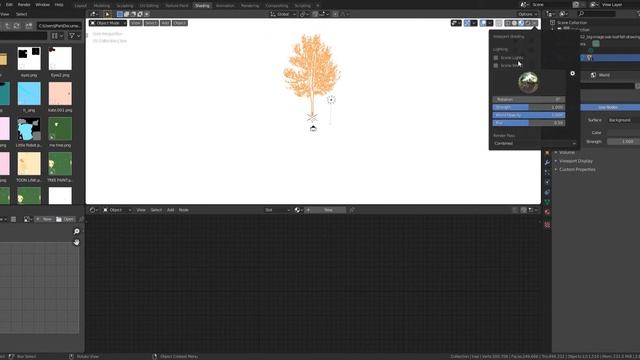Screen dimensions: 640x360
Task: Adjust the Rotation slider in shading popover
Action: click(x=529, y=99)
